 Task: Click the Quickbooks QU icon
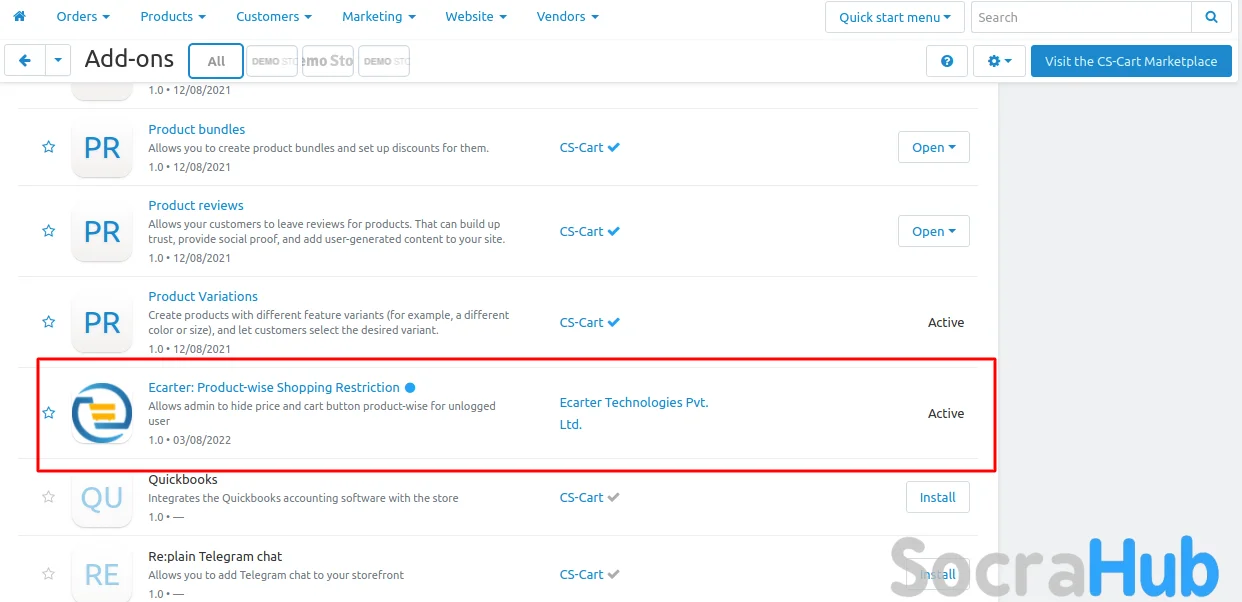pos(102,497)
